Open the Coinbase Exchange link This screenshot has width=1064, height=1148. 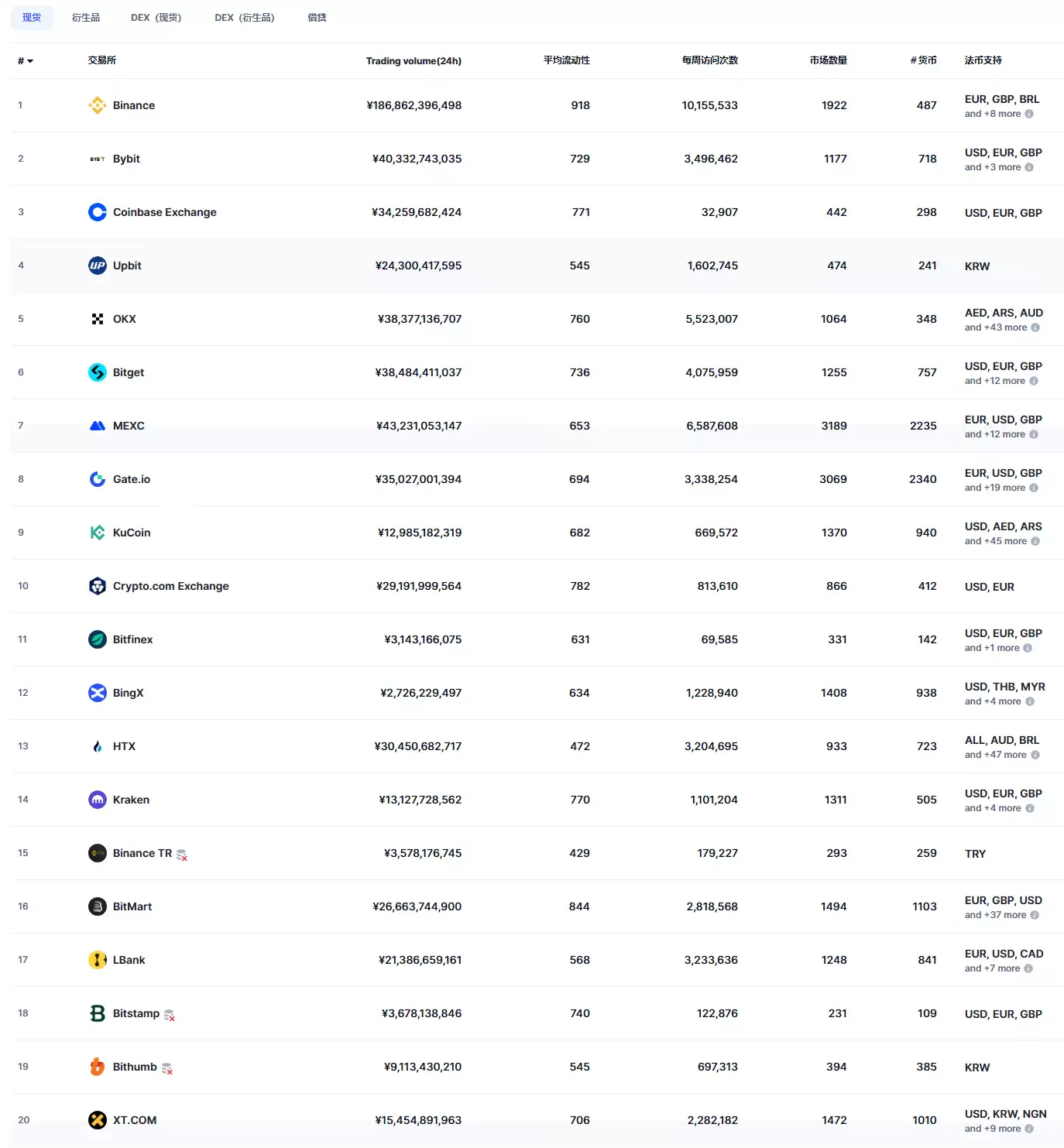click(x=165, y=212)
